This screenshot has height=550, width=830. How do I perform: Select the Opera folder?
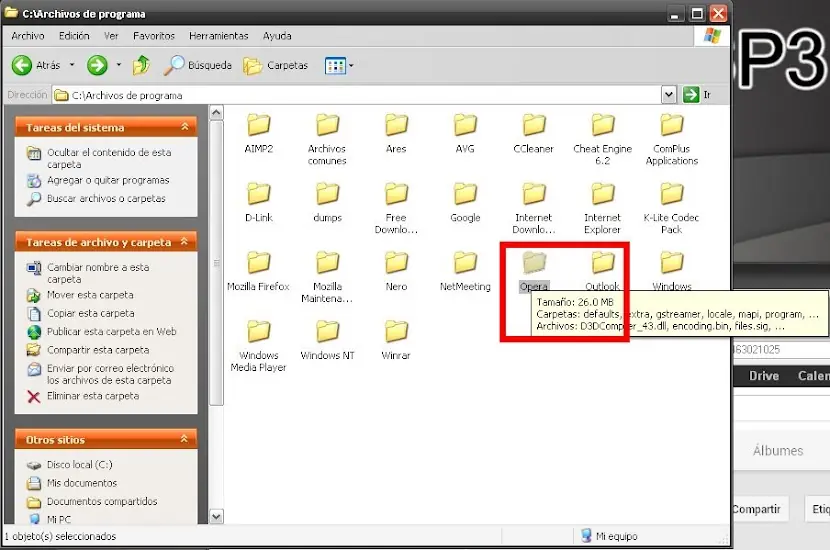coord(534,272)
